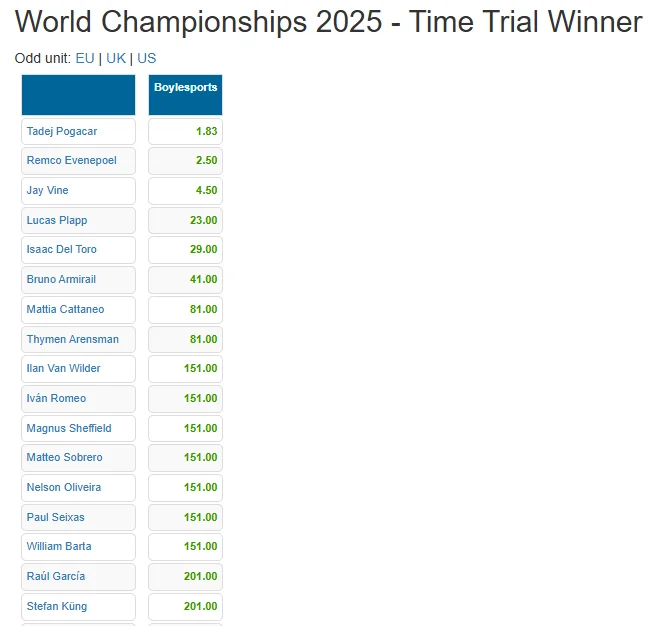The image size is (654, 626).
Task: Choose the 4.50 odds for Jay Vine
Action: coord(206,190)
